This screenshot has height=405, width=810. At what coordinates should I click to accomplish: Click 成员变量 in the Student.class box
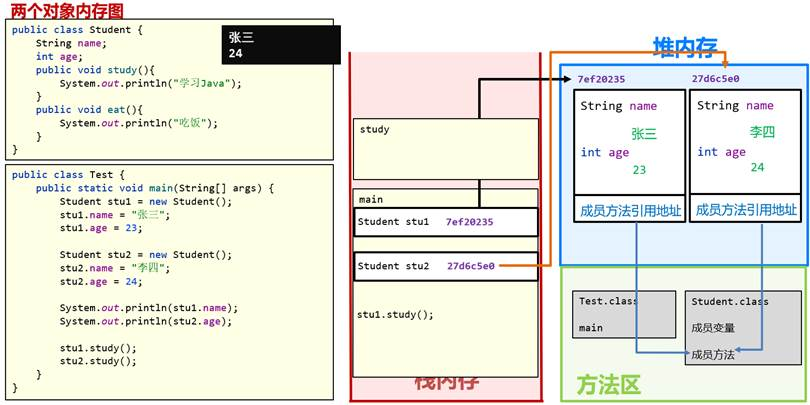click(x=713, y=328)
